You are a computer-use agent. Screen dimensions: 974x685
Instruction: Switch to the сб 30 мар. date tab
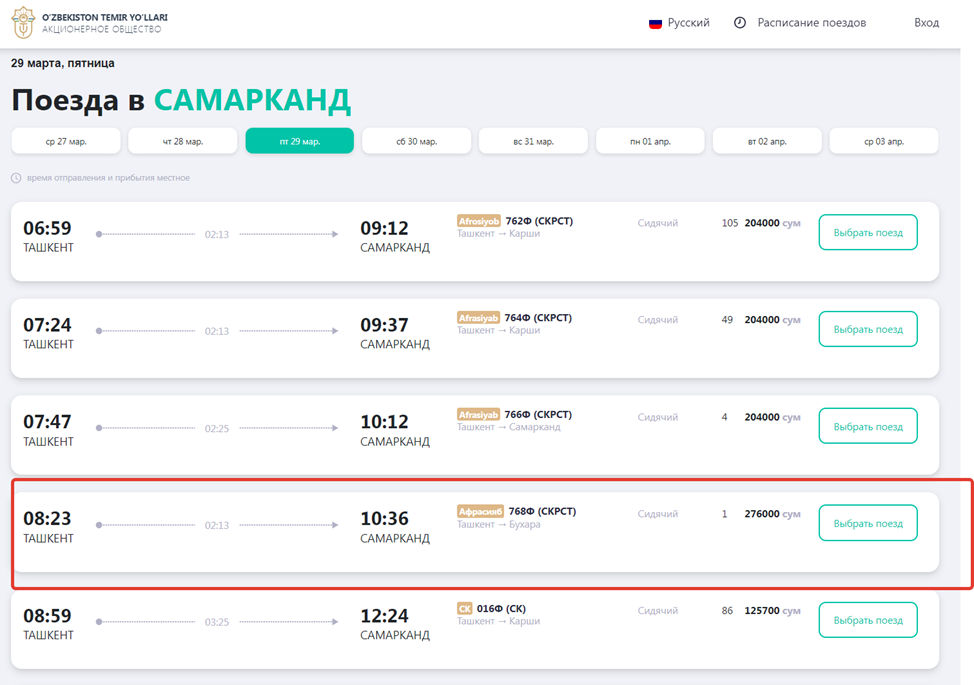416,140
